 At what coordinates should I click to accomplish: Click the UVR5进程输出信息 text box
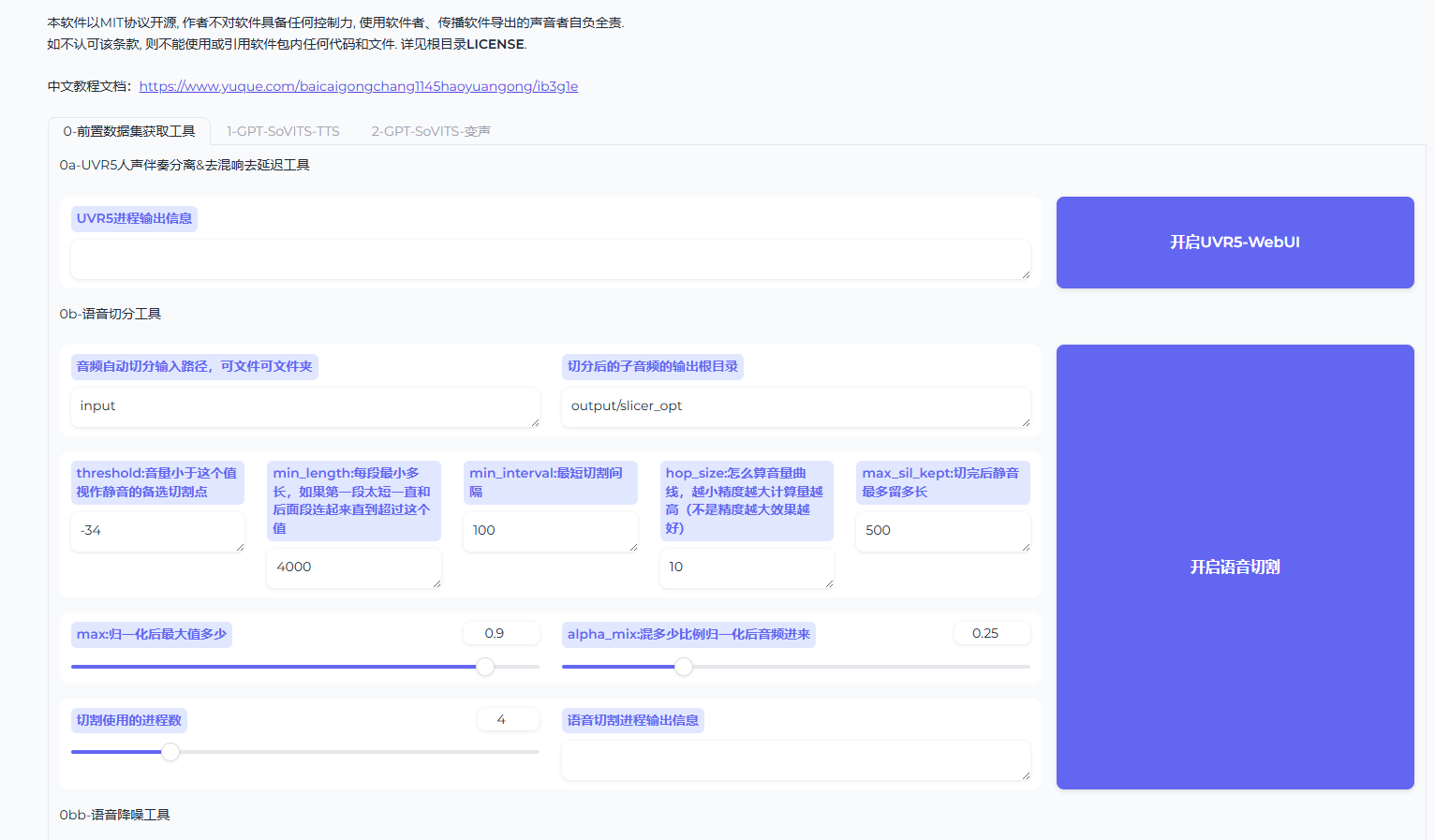(551, 259)
